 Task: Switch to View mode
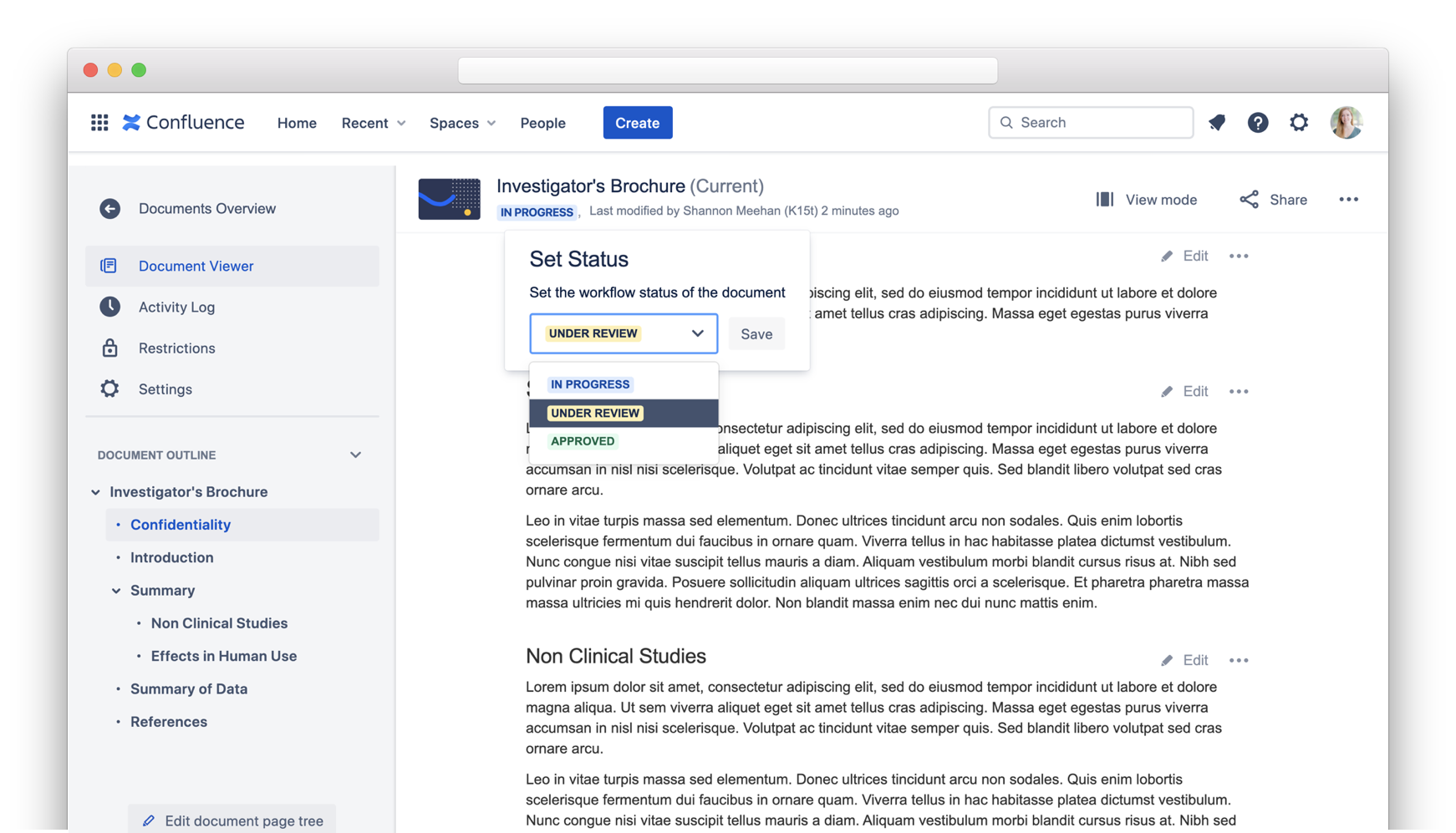tap(1146, 200)
